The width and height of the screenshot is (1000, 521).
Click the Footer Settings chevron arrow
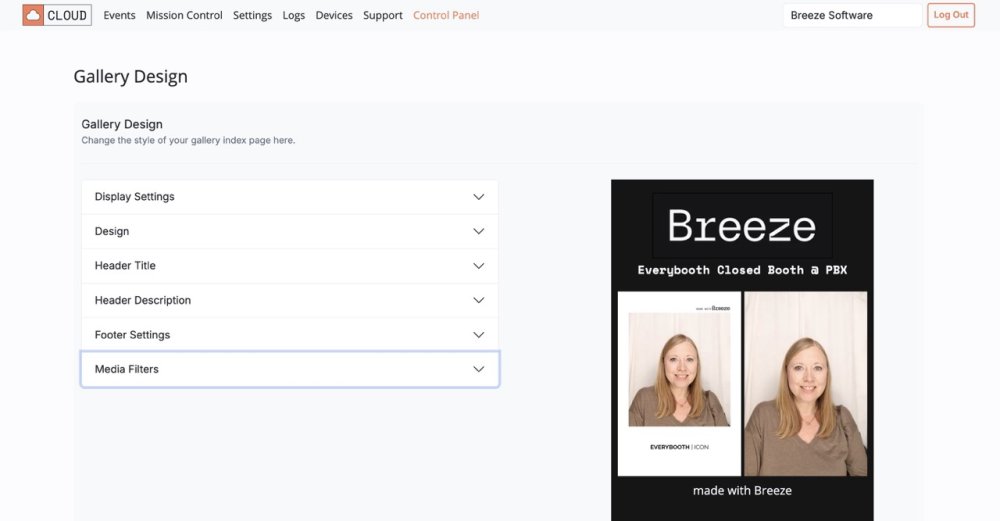(478, 335)
